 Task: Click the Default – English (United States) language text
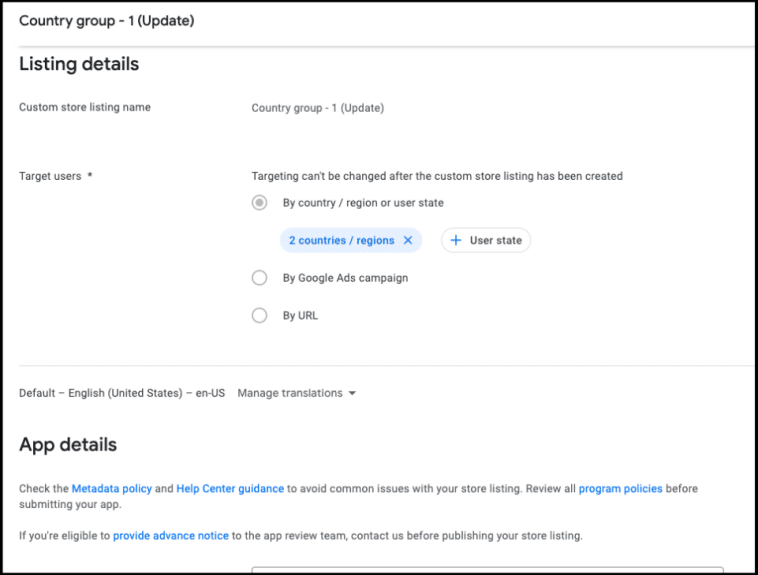(121, 393)
